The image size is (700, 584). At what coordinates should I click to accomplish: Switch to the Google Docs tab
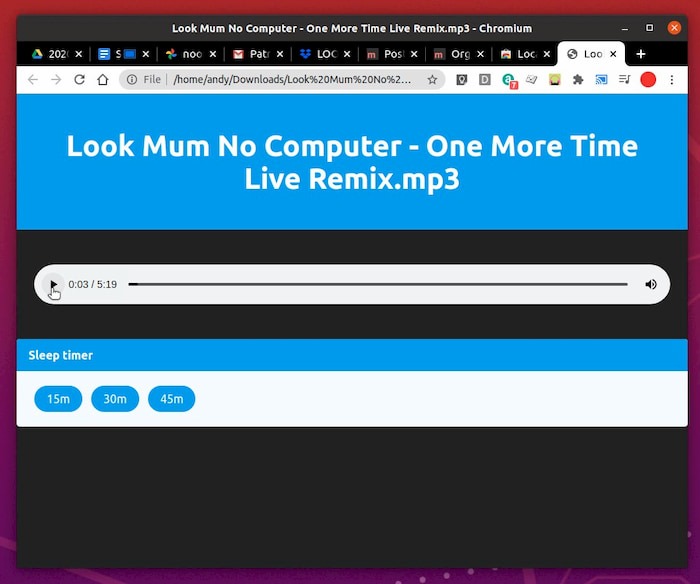pos(117,54)
